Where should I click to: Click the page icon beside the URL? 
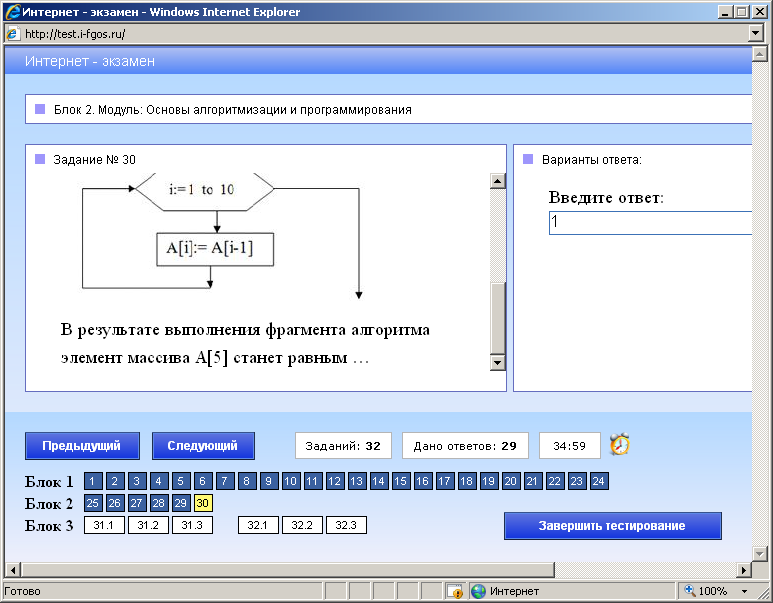point(12,34)
